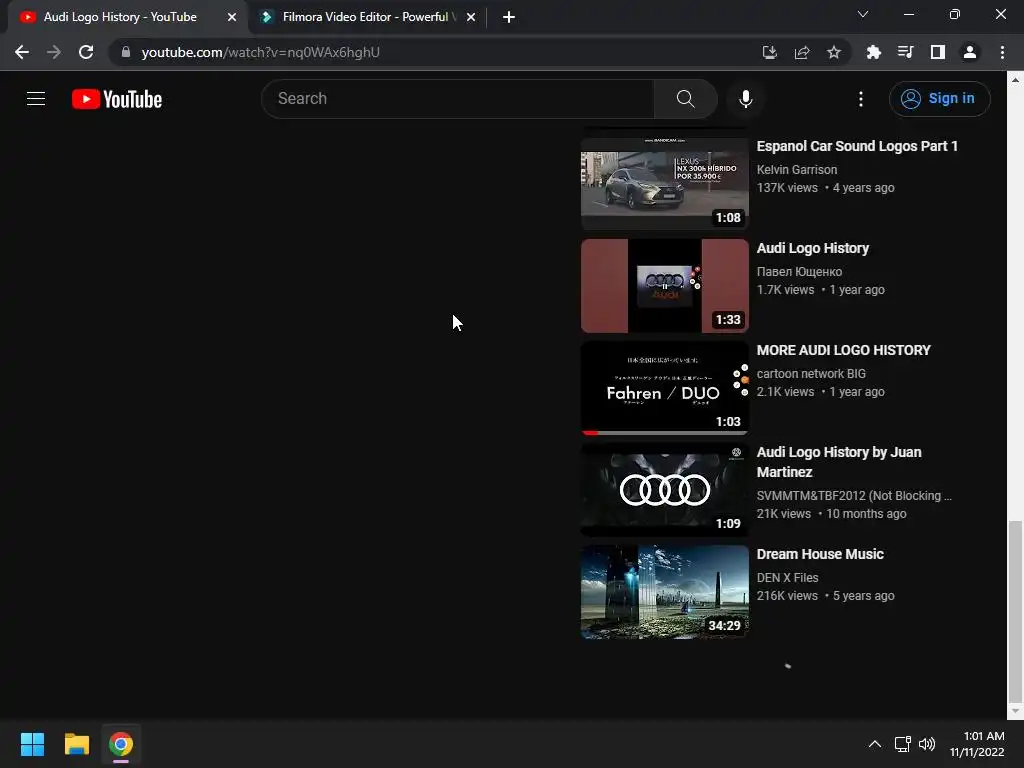Click the Chrome taskbar icon
The image size is (1024, 768).
tap(121, 744)
